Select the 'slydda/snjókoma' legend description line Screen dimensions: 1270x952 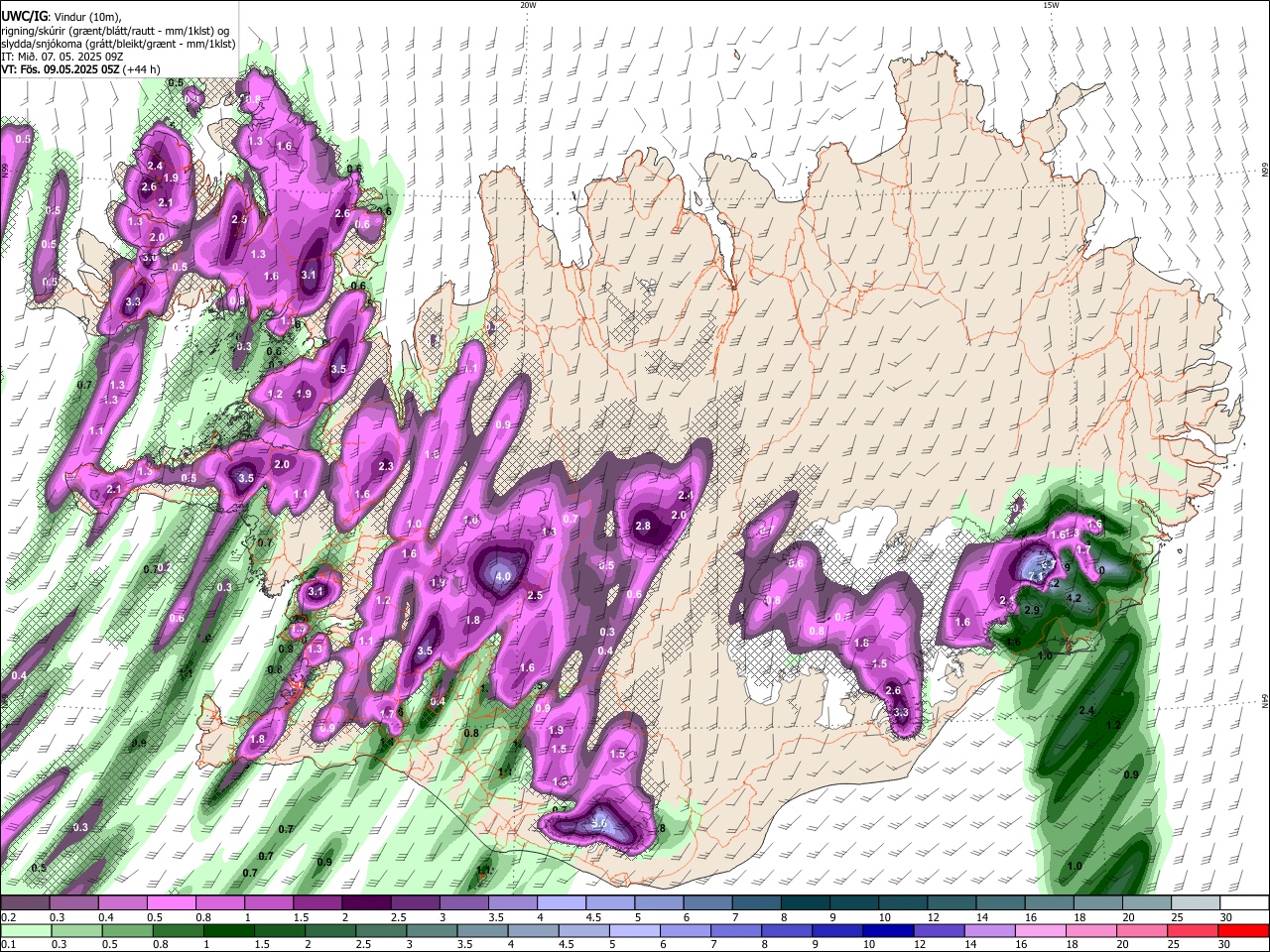[118, 44]
